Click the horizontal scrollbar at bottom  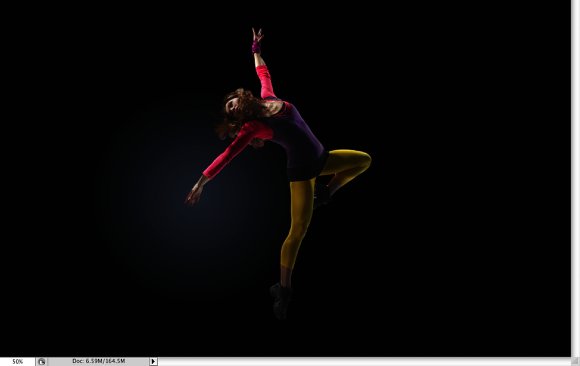[364, 362]
